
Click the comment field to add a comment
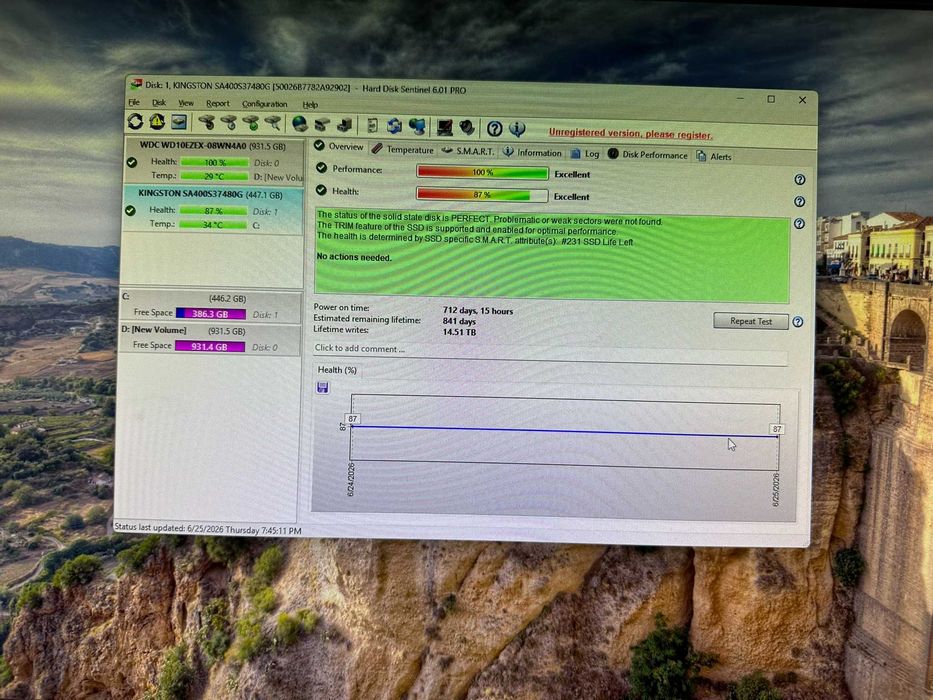[x=550, y=349]
